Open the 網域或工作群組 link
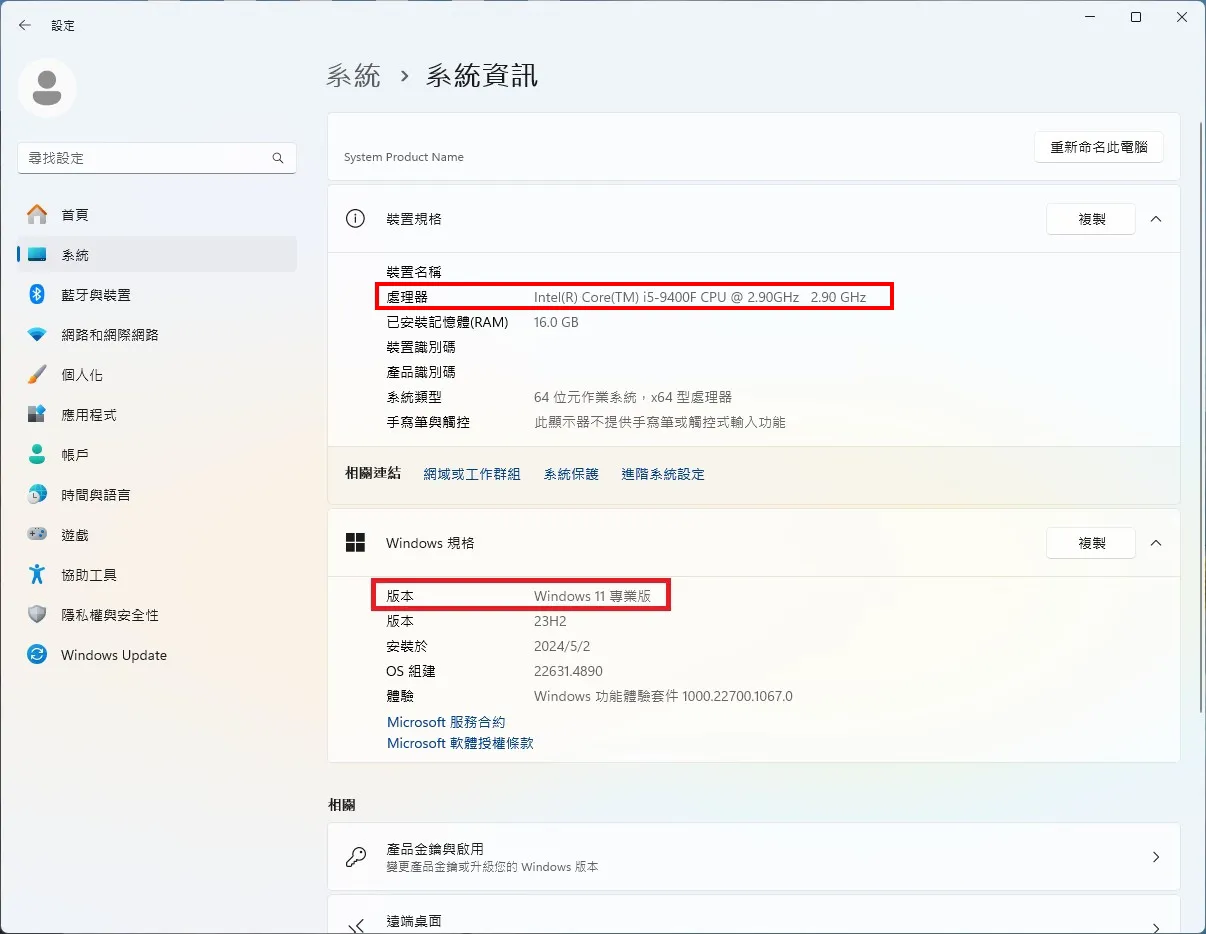The image size is (1206, 934). click(472, 474)
